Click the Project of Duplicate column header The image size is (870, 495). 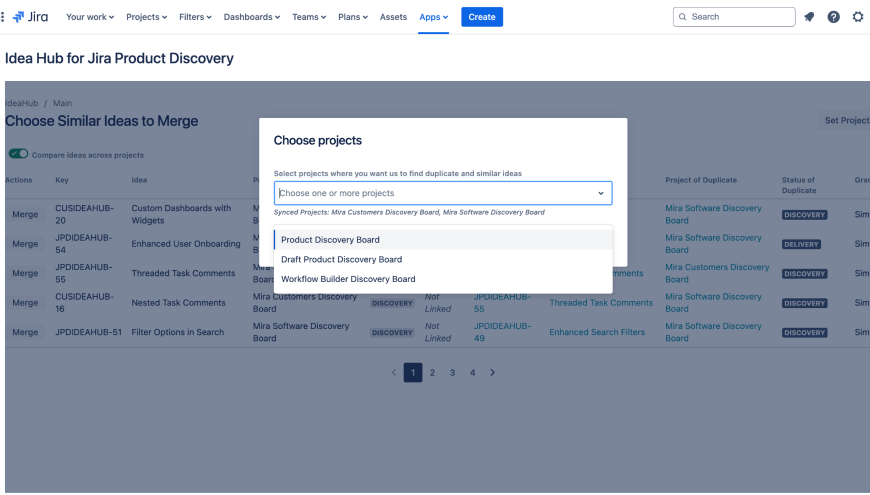701,180
